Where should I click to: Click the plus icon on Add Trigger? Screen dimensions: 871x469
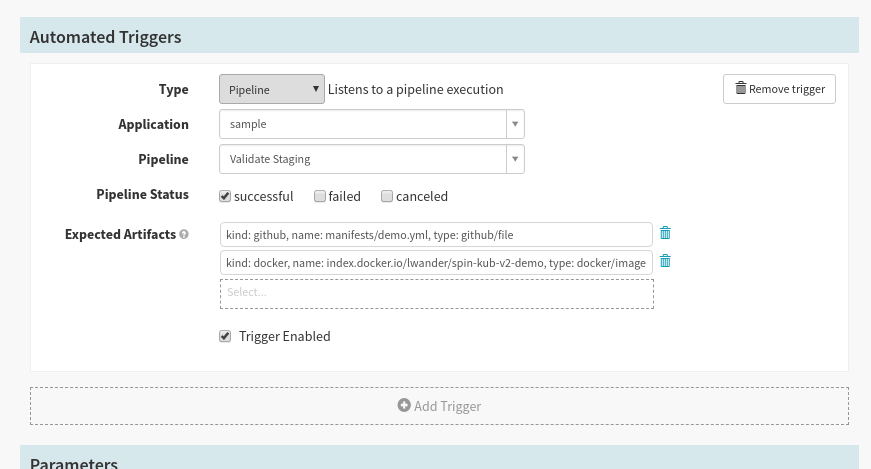[x=404, y=406]
